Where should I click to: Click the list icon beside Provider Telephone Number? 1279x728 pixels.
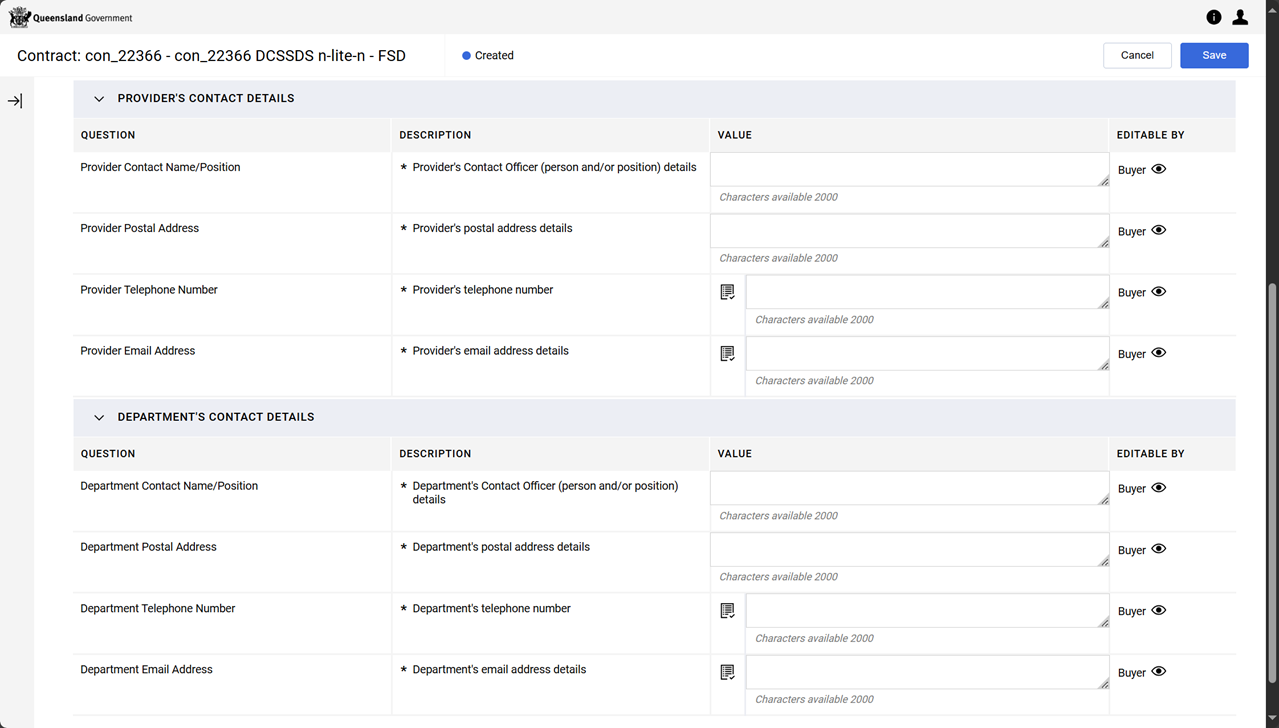click(727, 292)
